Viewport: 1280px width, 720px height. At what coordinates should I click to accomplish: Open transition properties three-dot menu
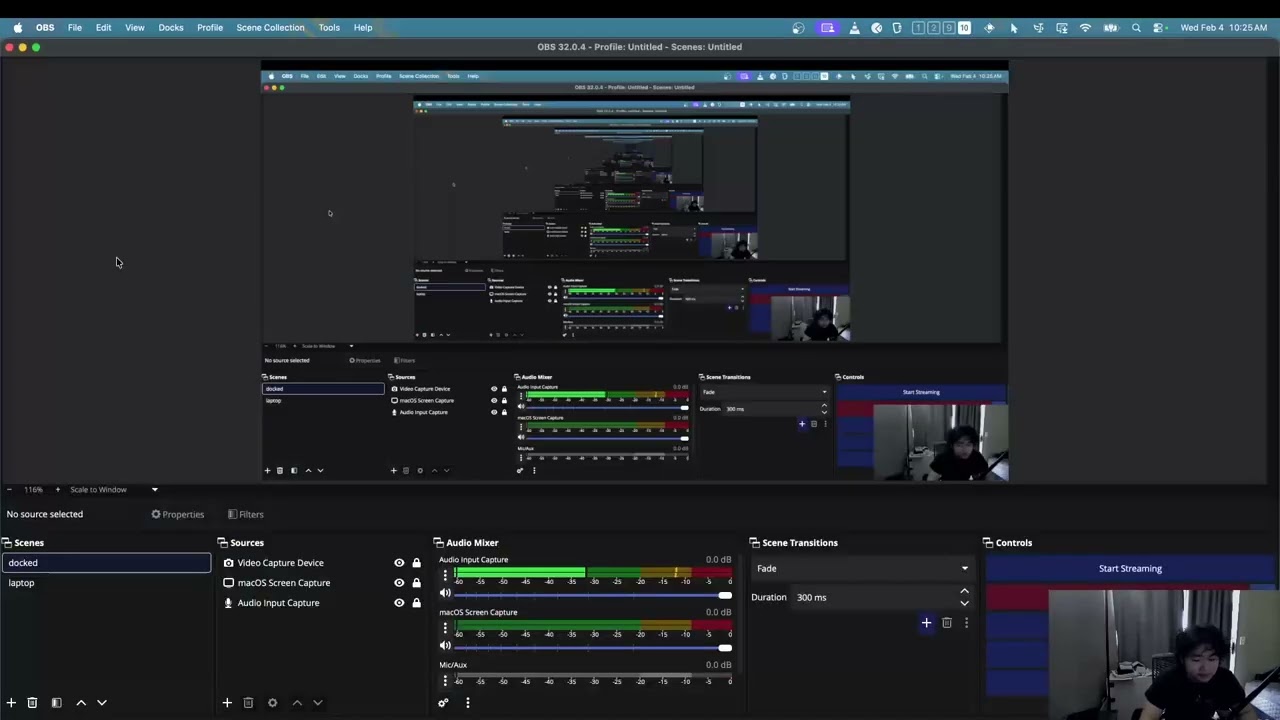(966, 623)
